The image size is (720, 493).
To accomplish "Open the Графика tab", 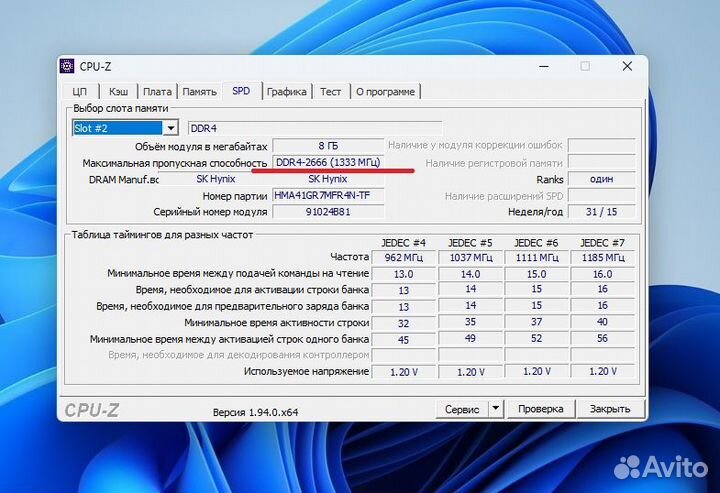I will [287, 91].
